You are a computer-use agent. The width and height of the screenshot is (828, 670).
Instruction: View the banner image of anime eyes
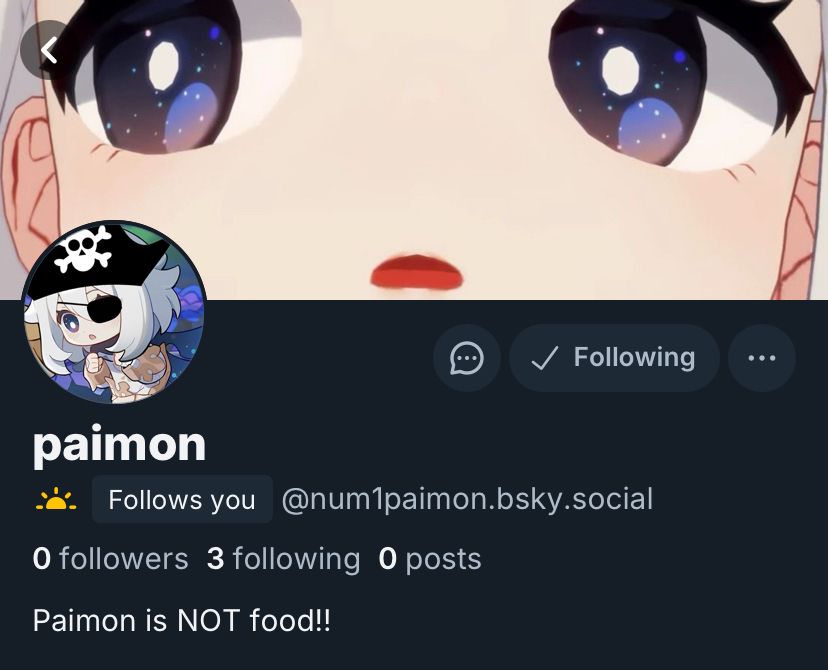414,149
